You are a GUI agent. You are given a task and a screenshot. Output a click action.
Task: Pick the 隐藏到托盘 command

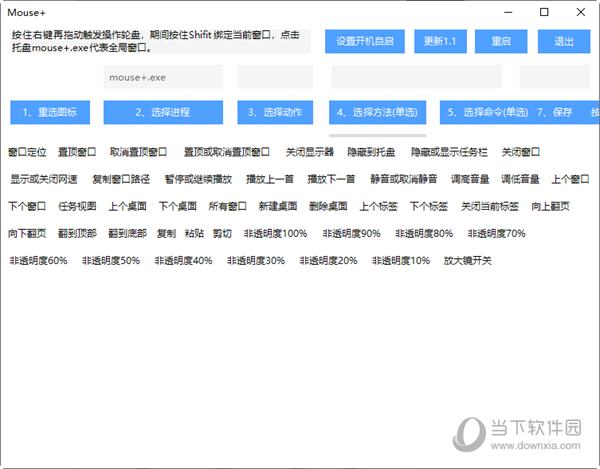pyautogui.click(x=371, y=152)
